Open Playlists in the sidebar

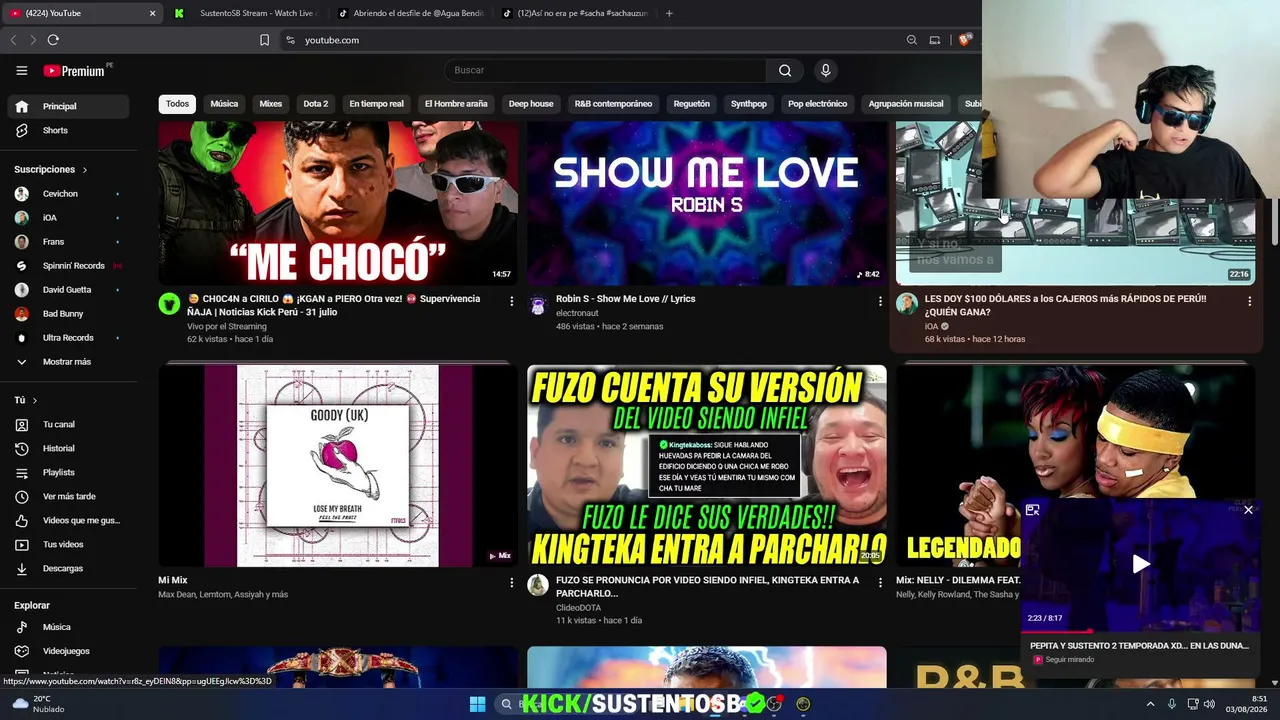[68, 473]
